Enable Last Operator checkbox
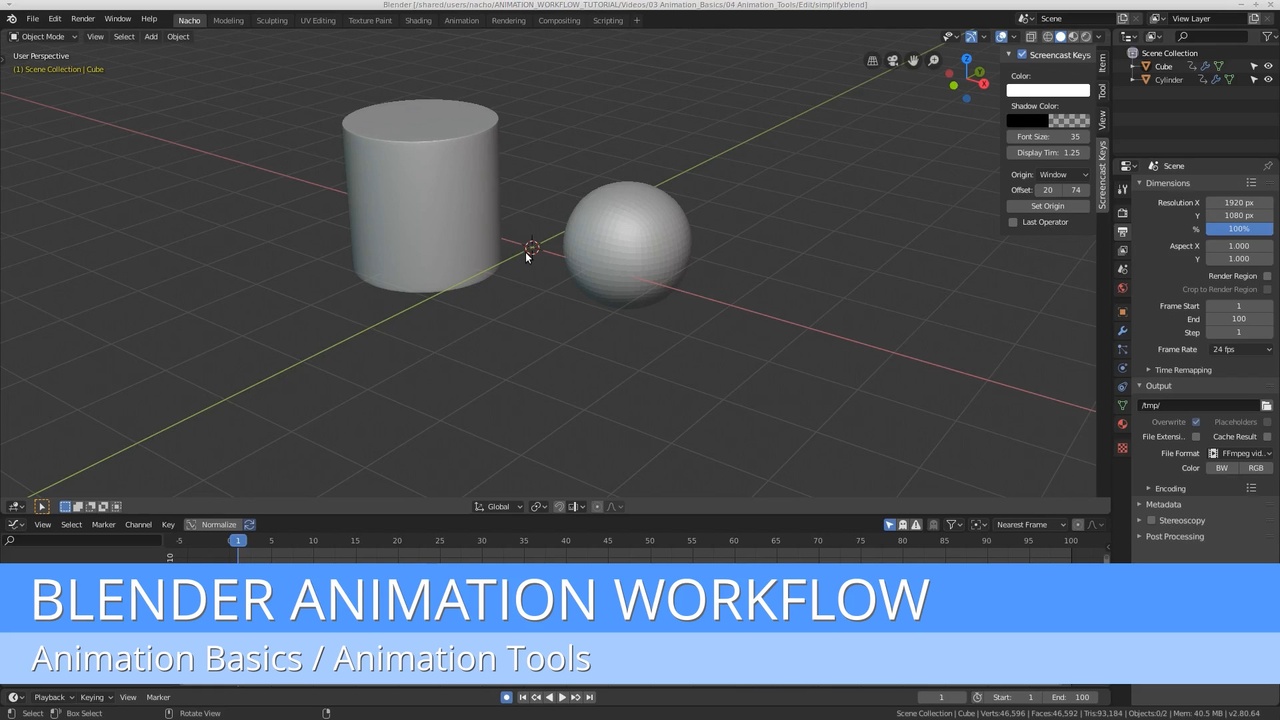1280x720 pixels. click(x=1013, y=222)
